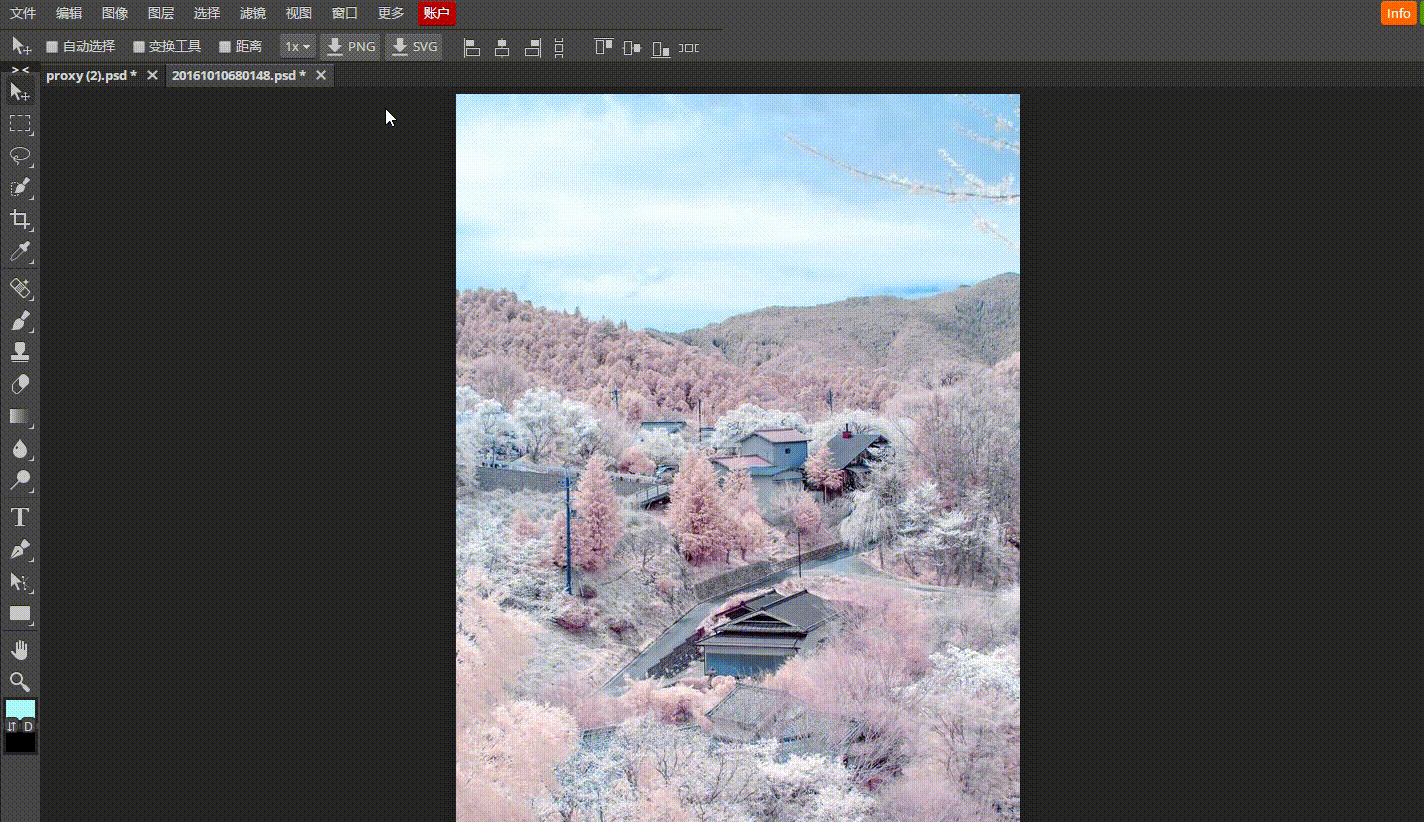This screenshot has height=822, width=1424.
Task: Select the Crop tool
Action: (x=20, y=220)
